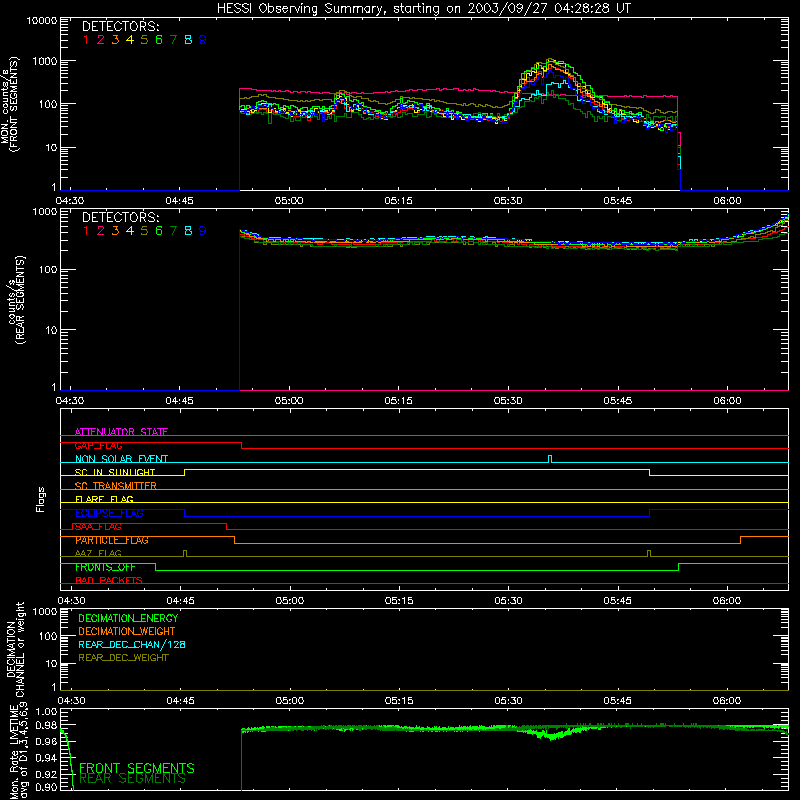Select the BAD_PACKETS flag label
This screenshot has height=800, width=800.
(109, 580)
